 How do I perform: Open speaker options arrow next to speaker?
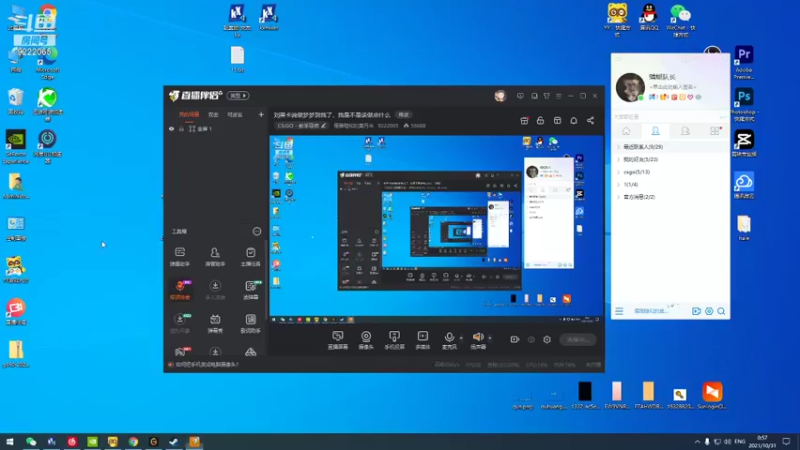(490, 338)
